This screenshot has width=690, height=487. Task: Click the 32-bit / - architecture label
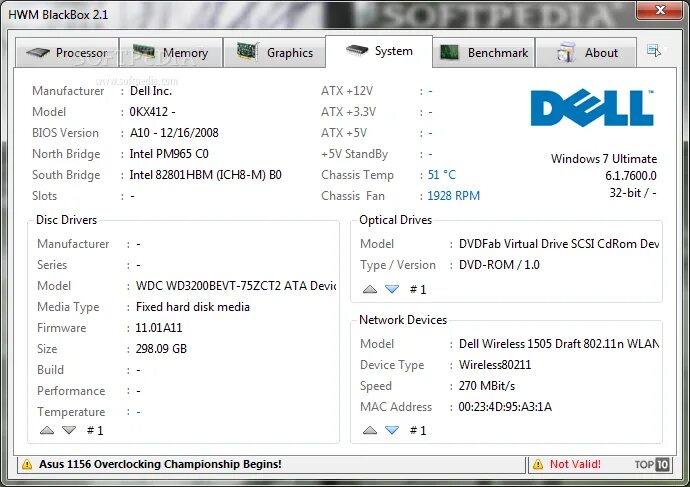[633, 193]
